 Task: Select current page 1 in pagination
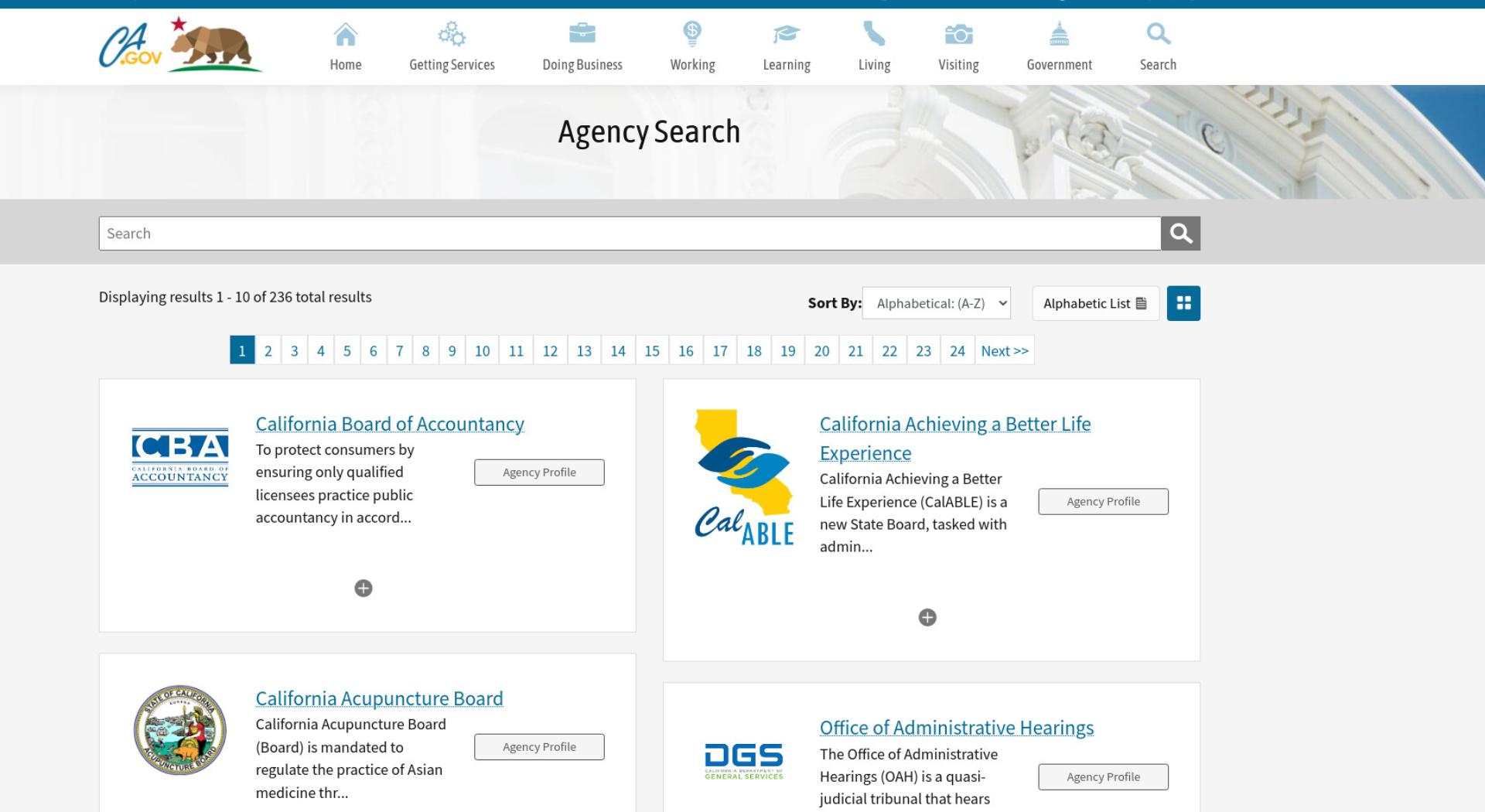click(242, 350)
